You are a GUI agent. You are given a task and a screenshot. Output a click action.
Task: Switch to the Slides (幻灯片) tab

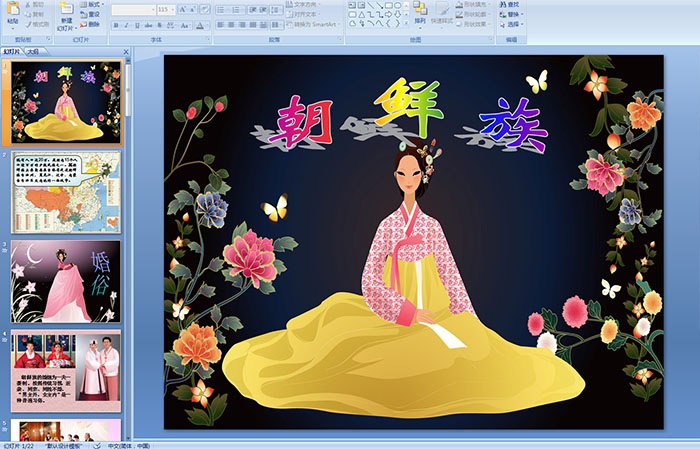click(11, 51)
